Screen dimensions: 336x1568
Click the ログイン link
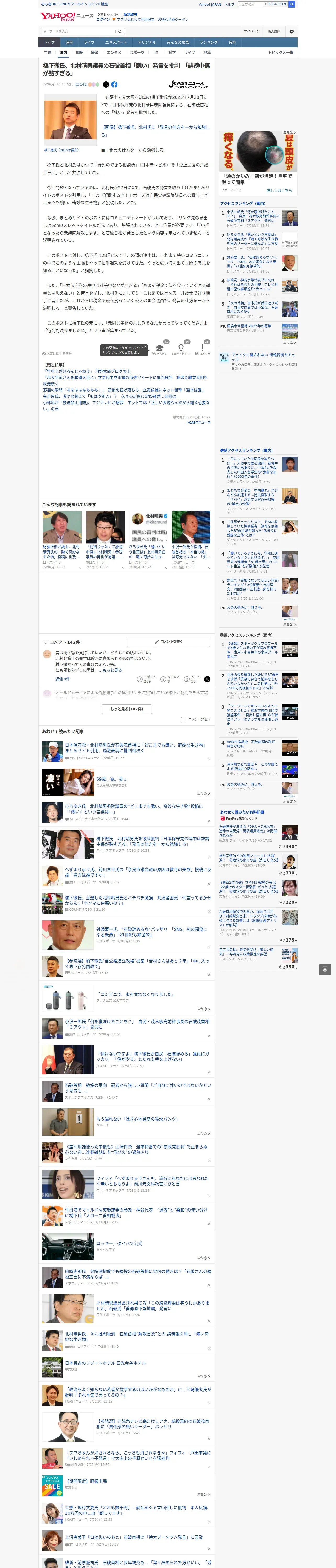pos(103,20)
